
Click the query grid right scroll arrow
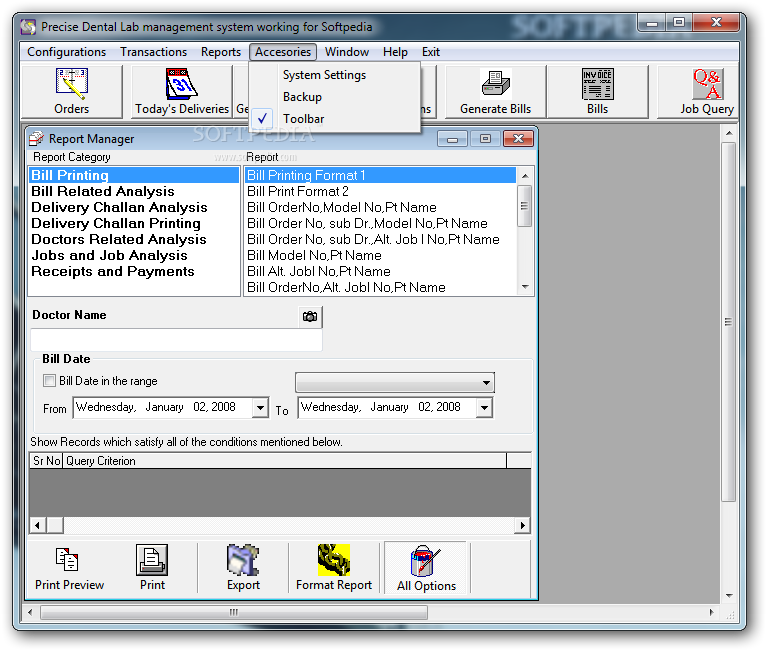point(522,525)
